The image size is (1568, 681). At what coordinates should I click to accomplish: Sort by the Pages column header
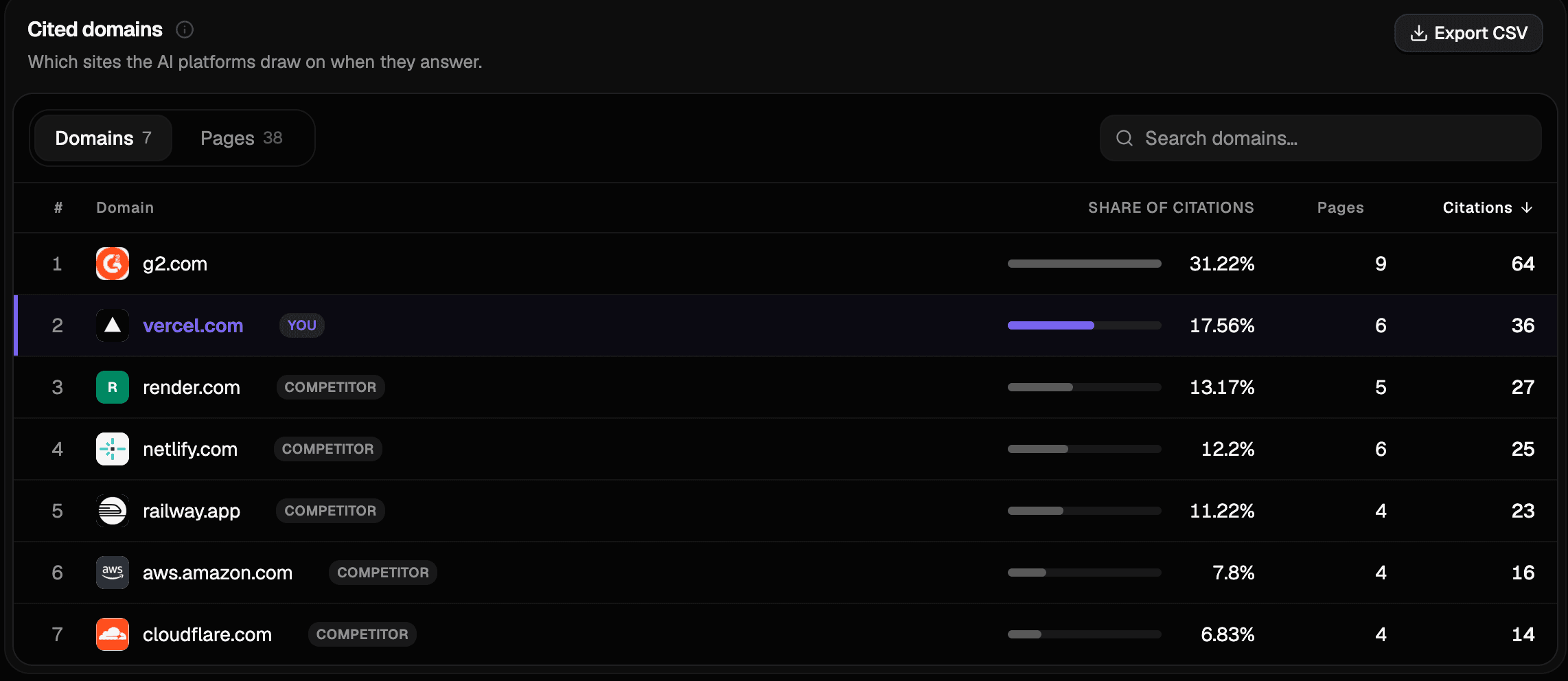click(x=1340, y=207)
